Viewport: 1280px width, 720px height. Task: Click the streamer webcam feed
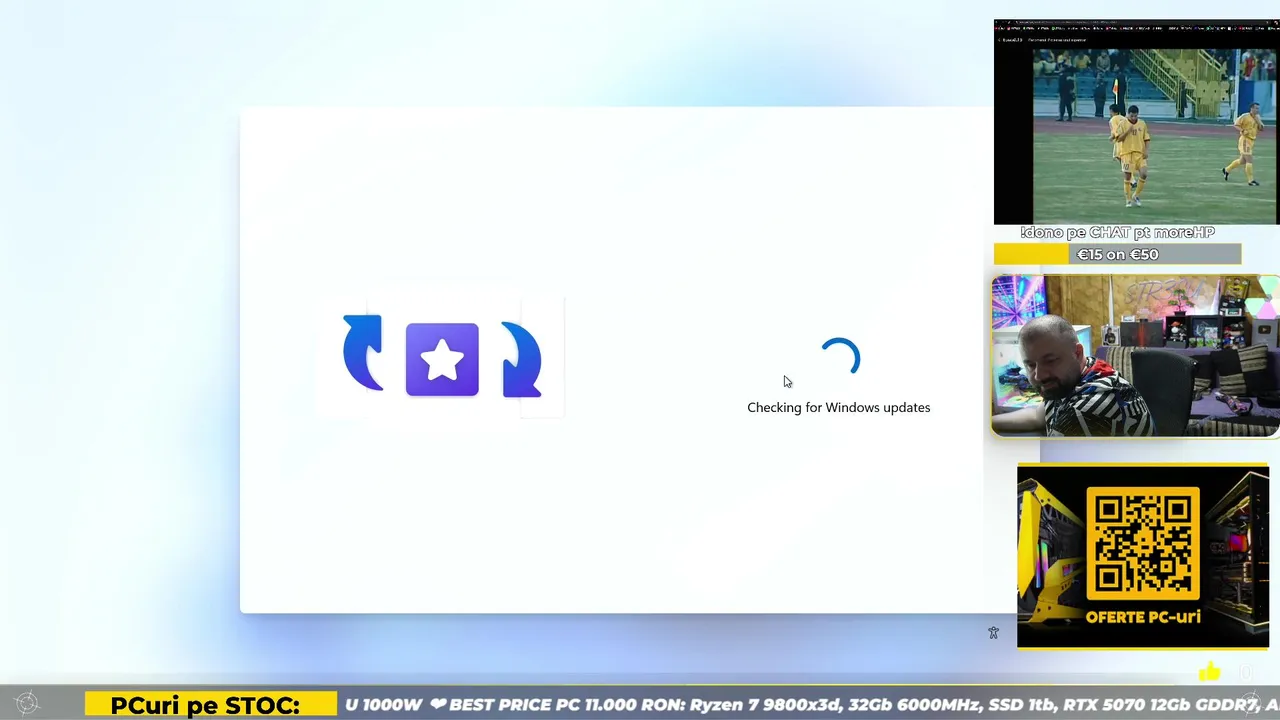[x=1136, y=356]
